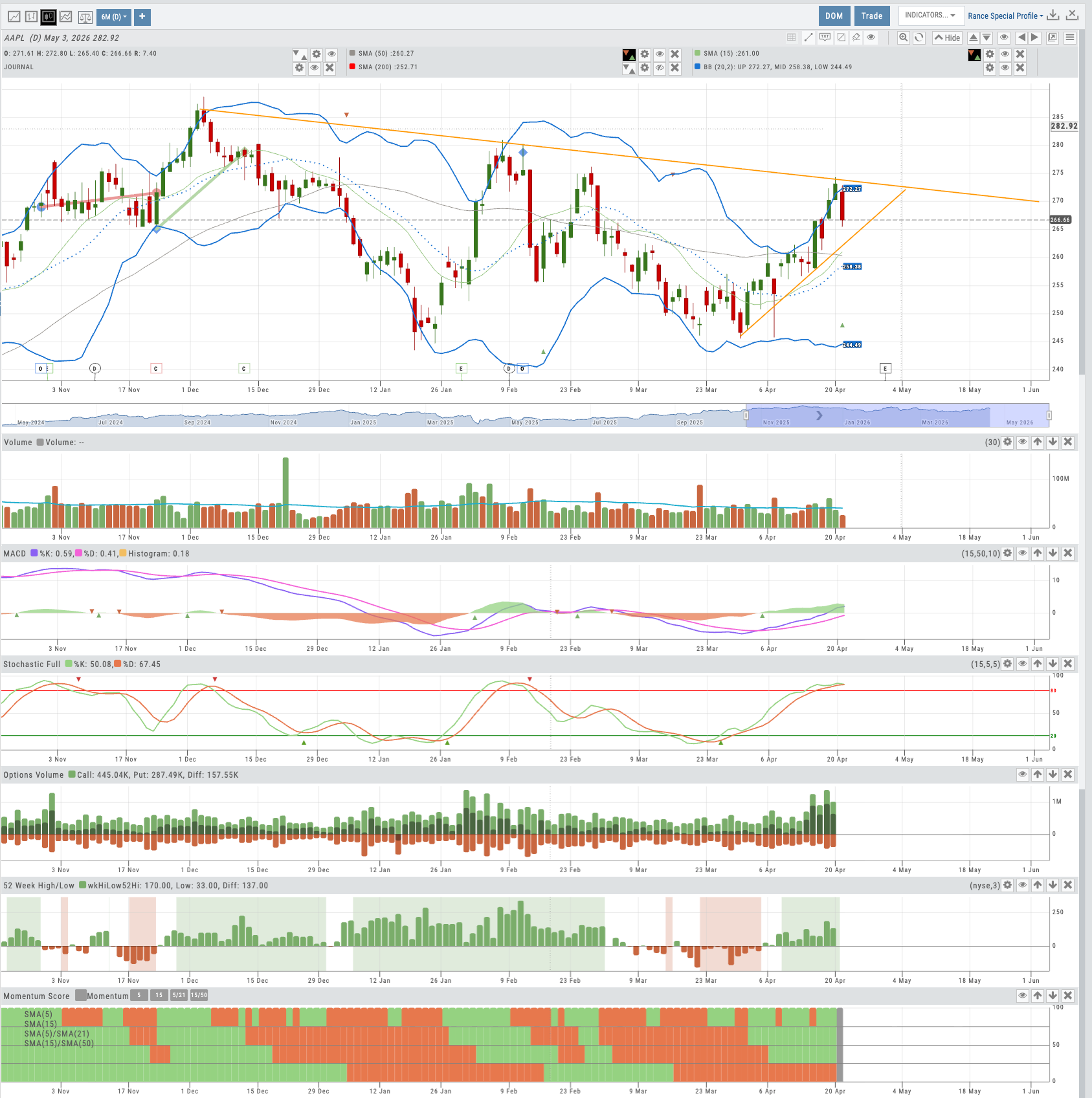Click the magnifier zoom-in icon
Screen dimensions: 1092x1098
click(x=903, y=38)
